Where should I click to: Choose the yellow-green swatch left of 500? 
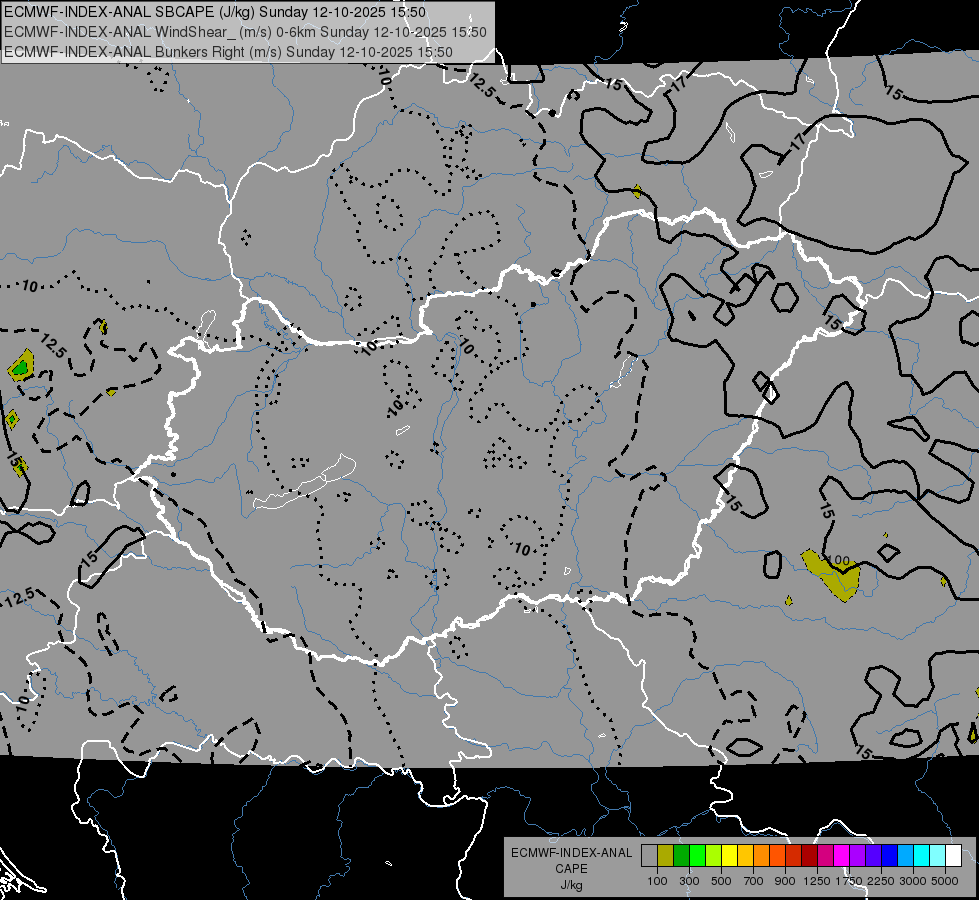click(714, 856)
